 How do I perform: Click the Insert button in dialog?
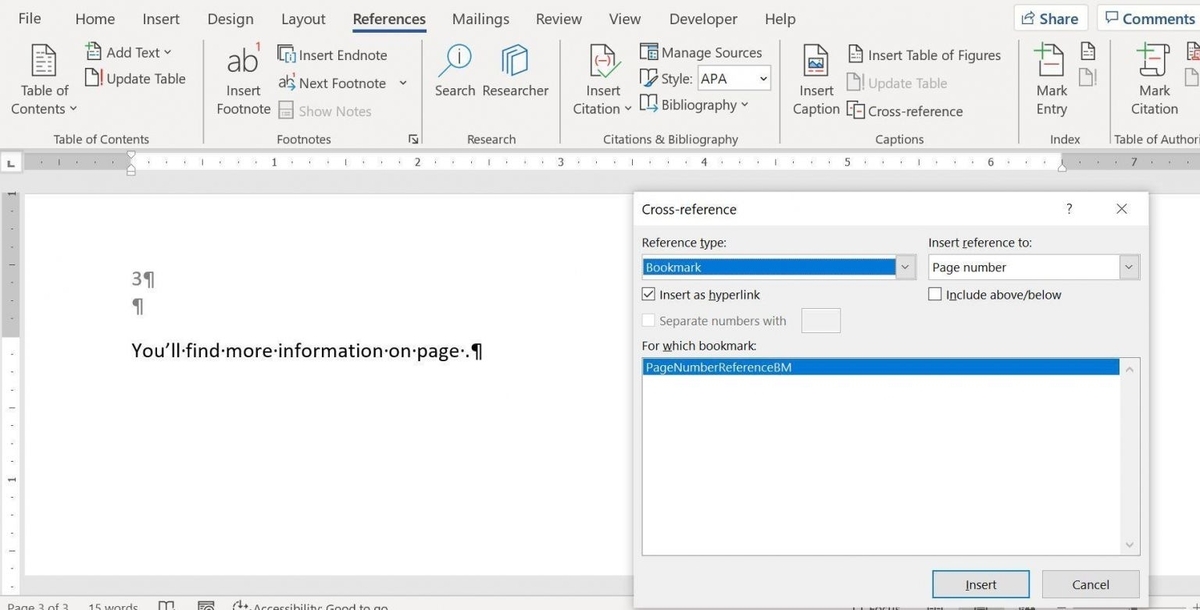click(x=981, y=585)
